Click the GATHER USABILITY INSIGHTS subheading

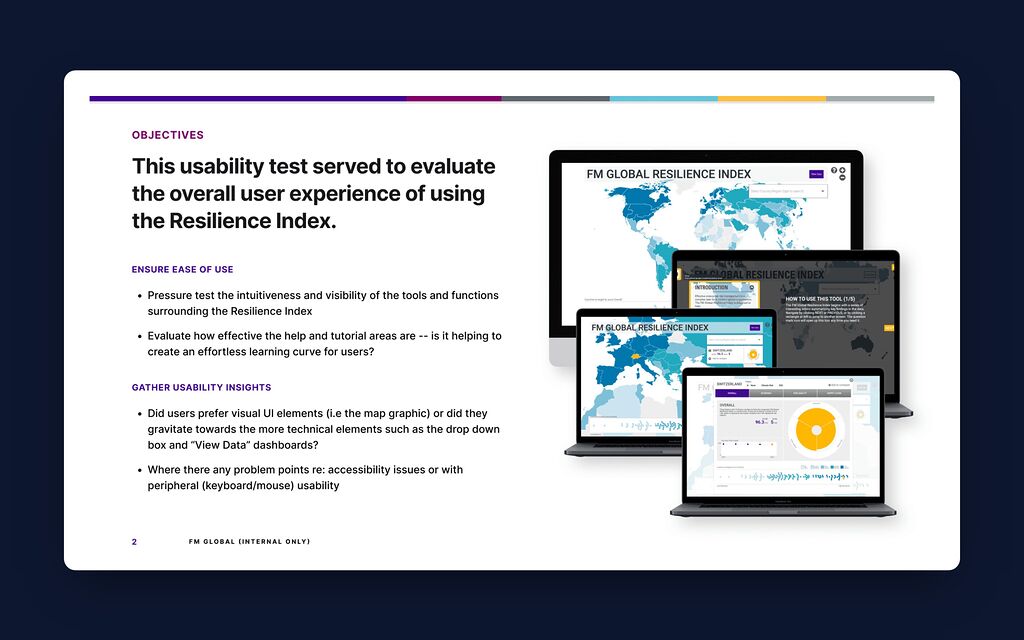click(201, 387)
